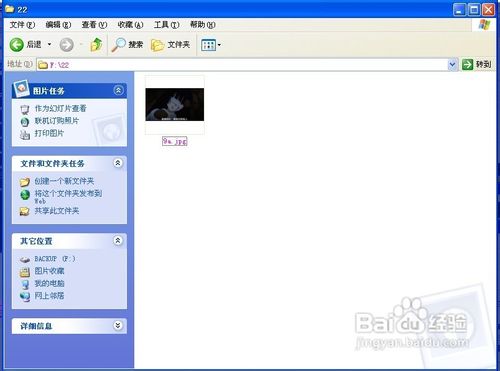Collapse the 其它位置 panel
The height and width of the screenshot is (371, 500).
[x=118, y=241]
